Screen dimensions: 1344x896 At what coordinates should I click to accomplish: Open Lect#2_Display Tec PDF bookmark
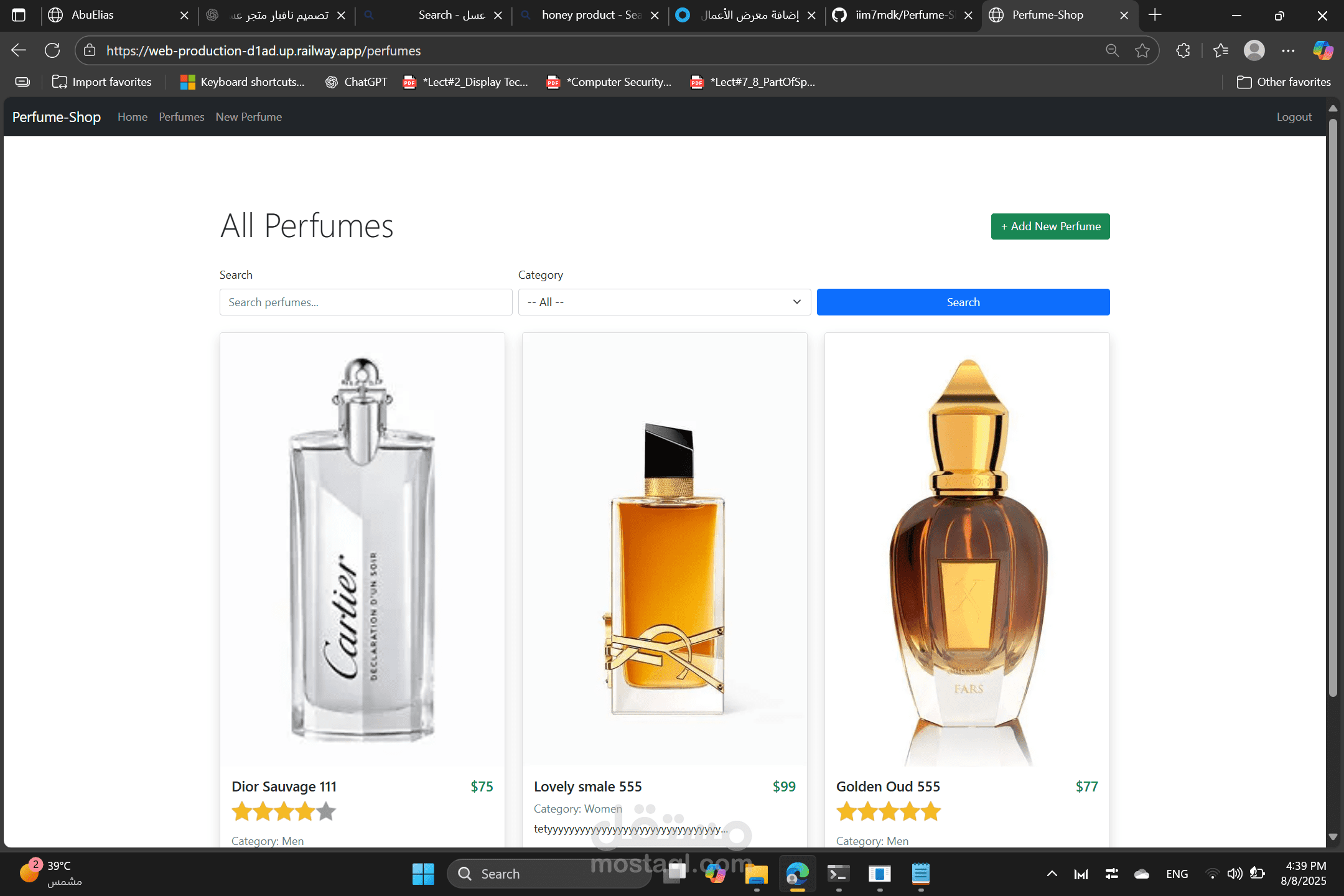pos(465,82)
